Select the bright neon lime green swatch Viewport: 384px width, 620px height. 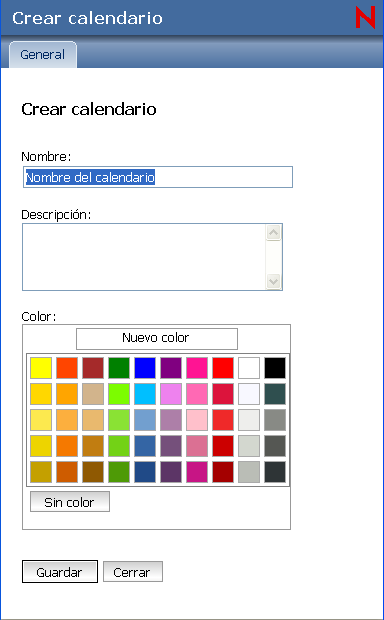point(119,394)
